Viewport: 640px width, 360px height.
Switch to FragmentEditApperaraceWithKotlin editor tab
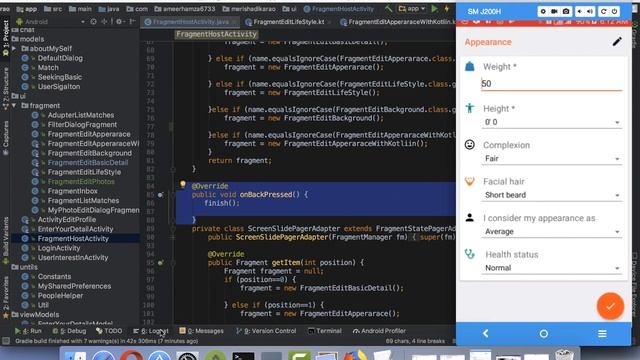point(398,22)
